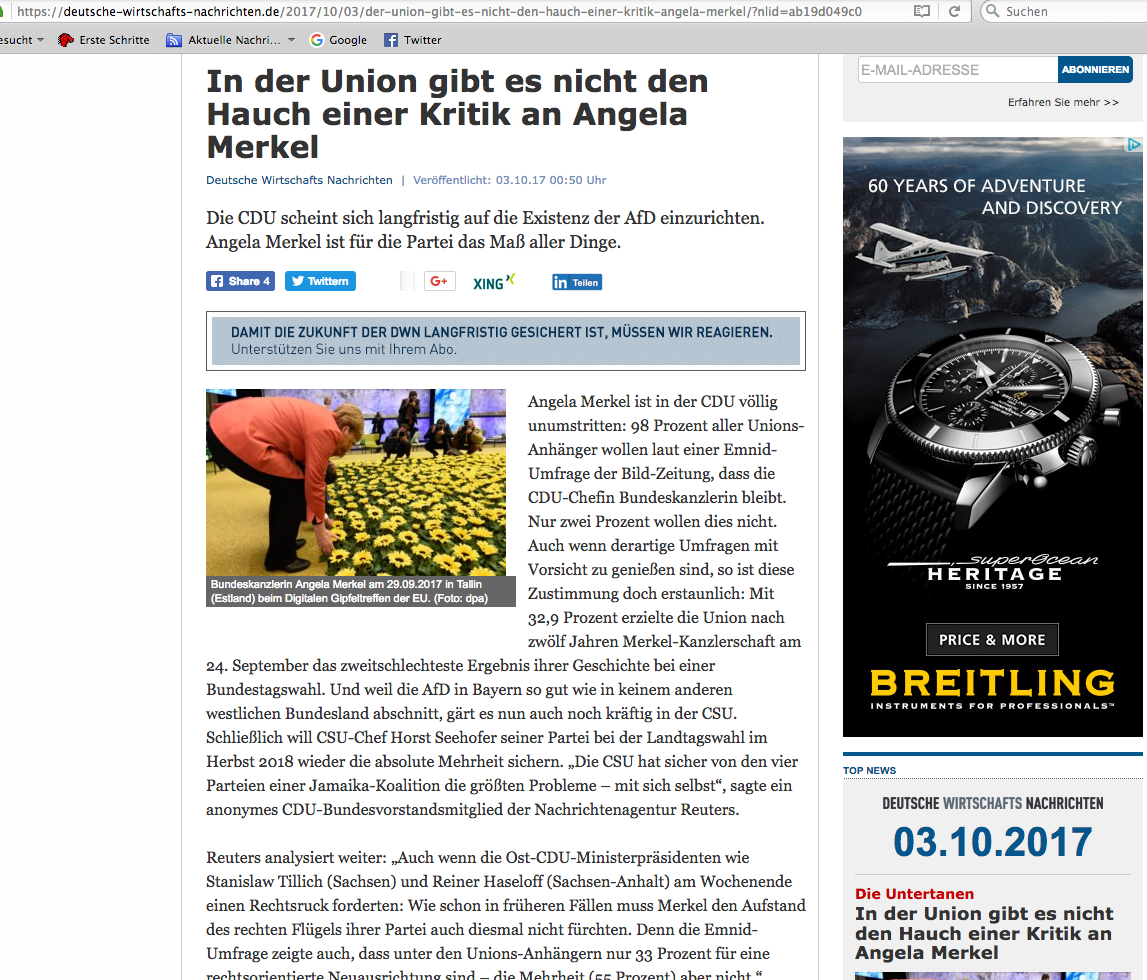This screenshot has height=980, width=1147.
Task: Click the Deutsche Wirtschafts Nachrichten author link
Action: coord(299,180)
